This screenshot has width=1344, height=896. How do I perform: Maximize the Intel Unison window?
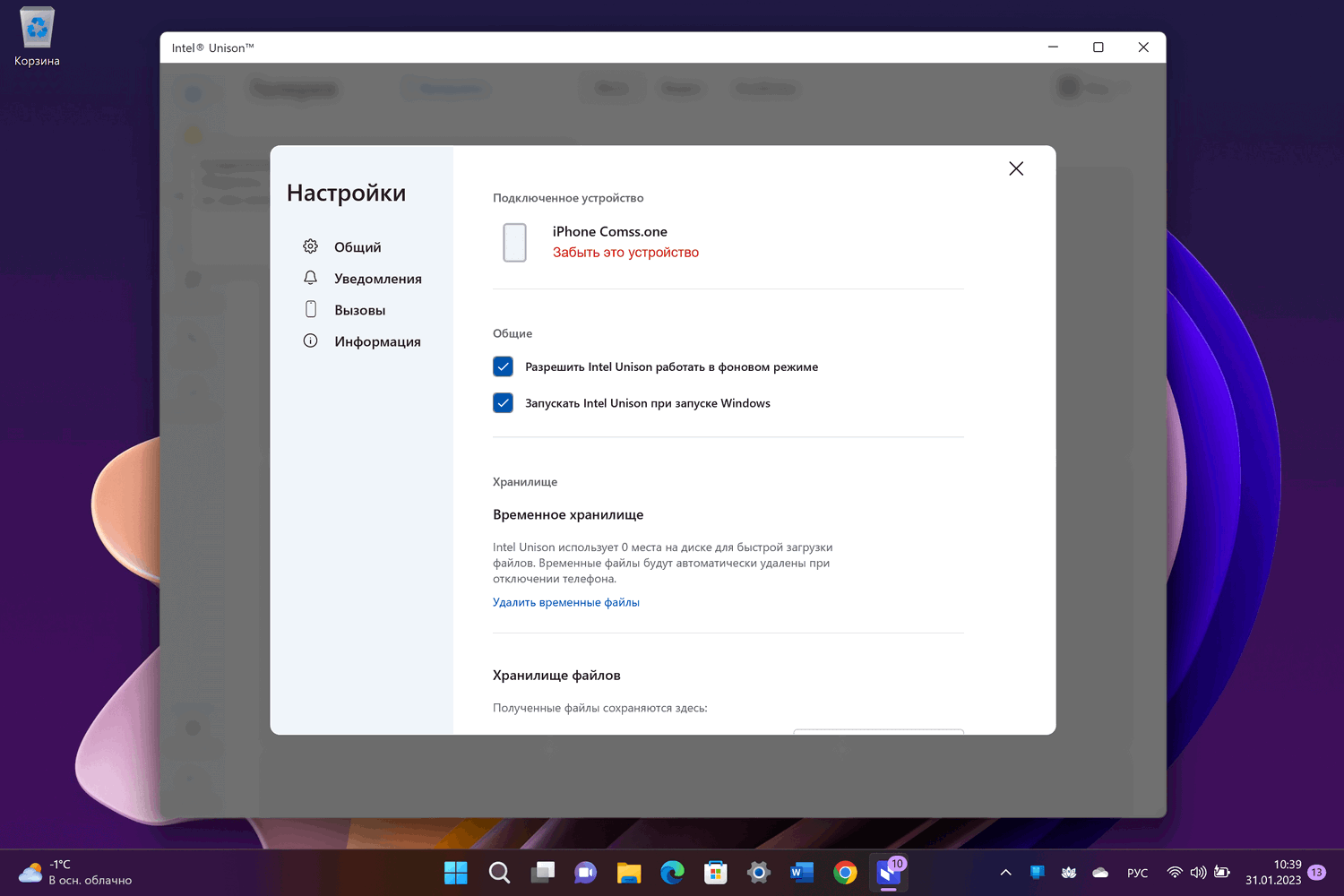pyautogui.click(x=1098, y=47)
